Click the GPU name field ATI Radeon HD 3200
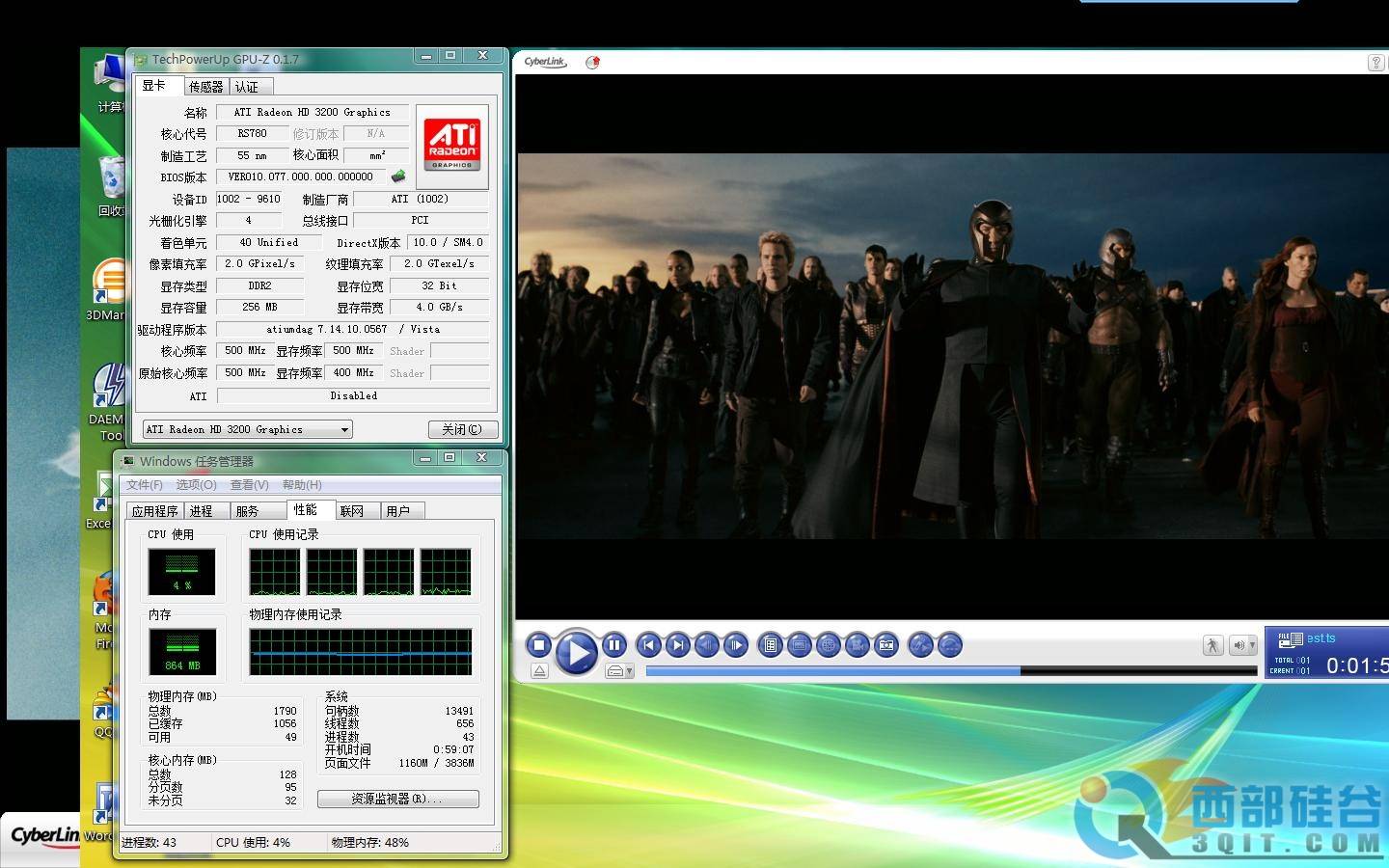The image size is (1389, 868). click(313, 112)
